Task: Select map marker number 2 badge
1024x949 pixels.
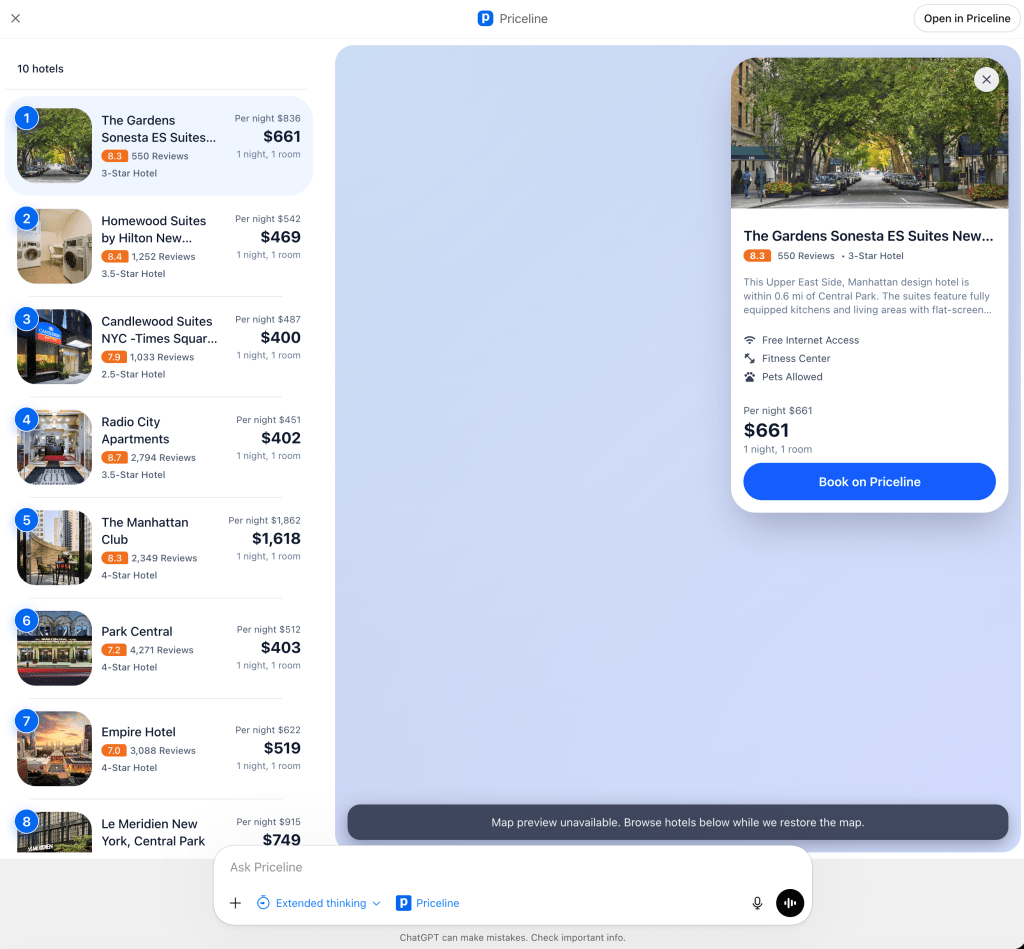Action: [27, 219]
